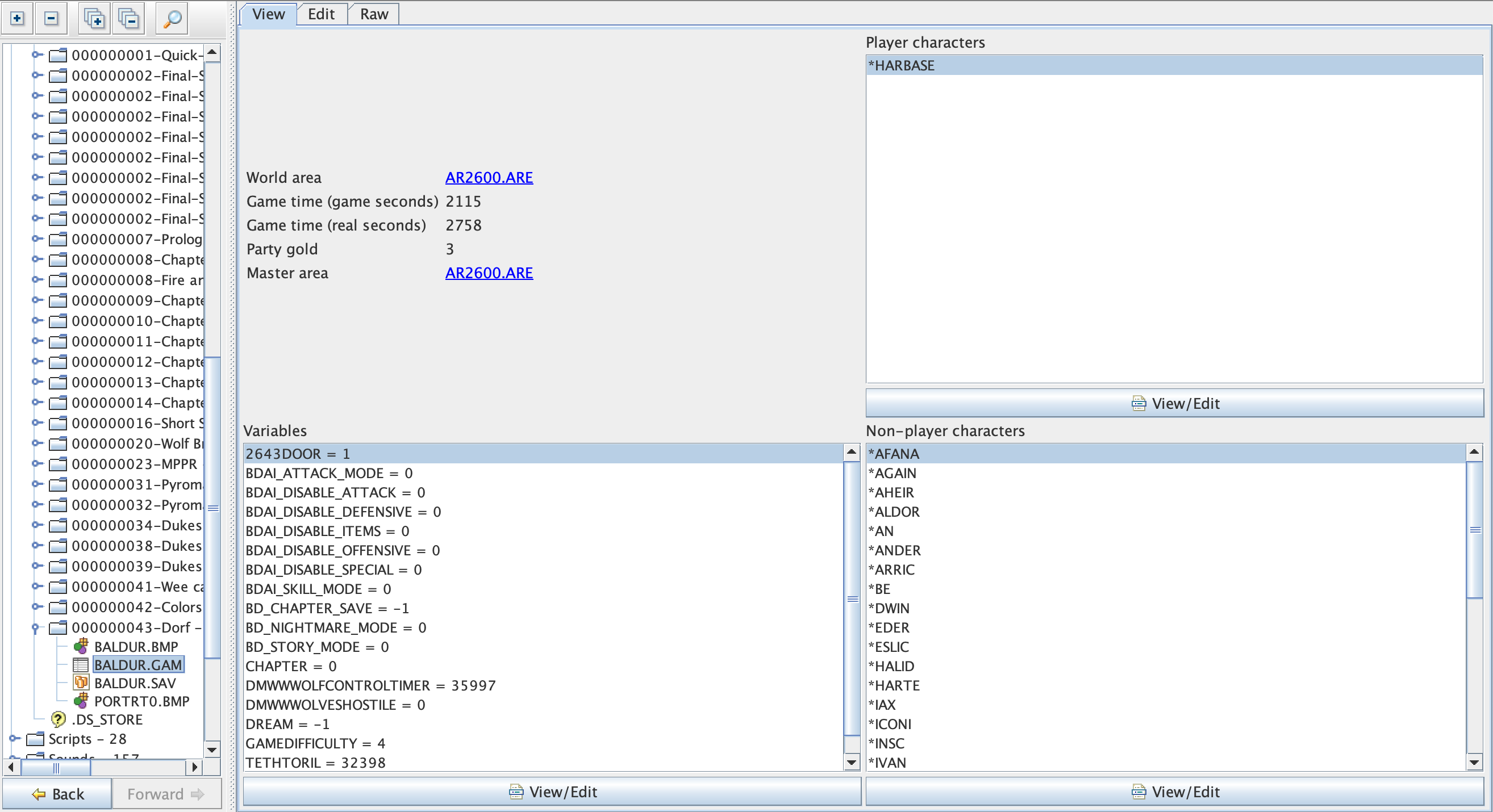Select *DWIN in Non-player characters
The height and width of the screenshot is (812, 1493).
(x=1166, y=608)
